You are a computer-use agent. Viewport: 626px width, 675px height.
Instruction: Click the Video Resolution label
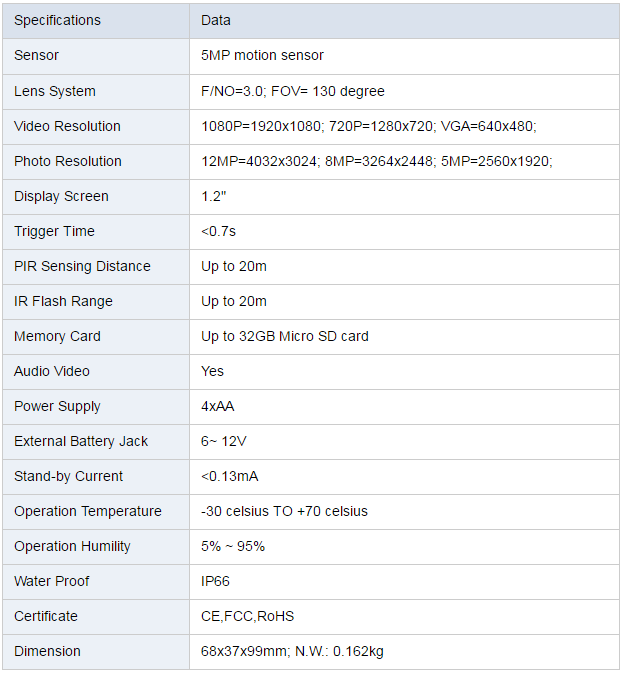(67, 126)
